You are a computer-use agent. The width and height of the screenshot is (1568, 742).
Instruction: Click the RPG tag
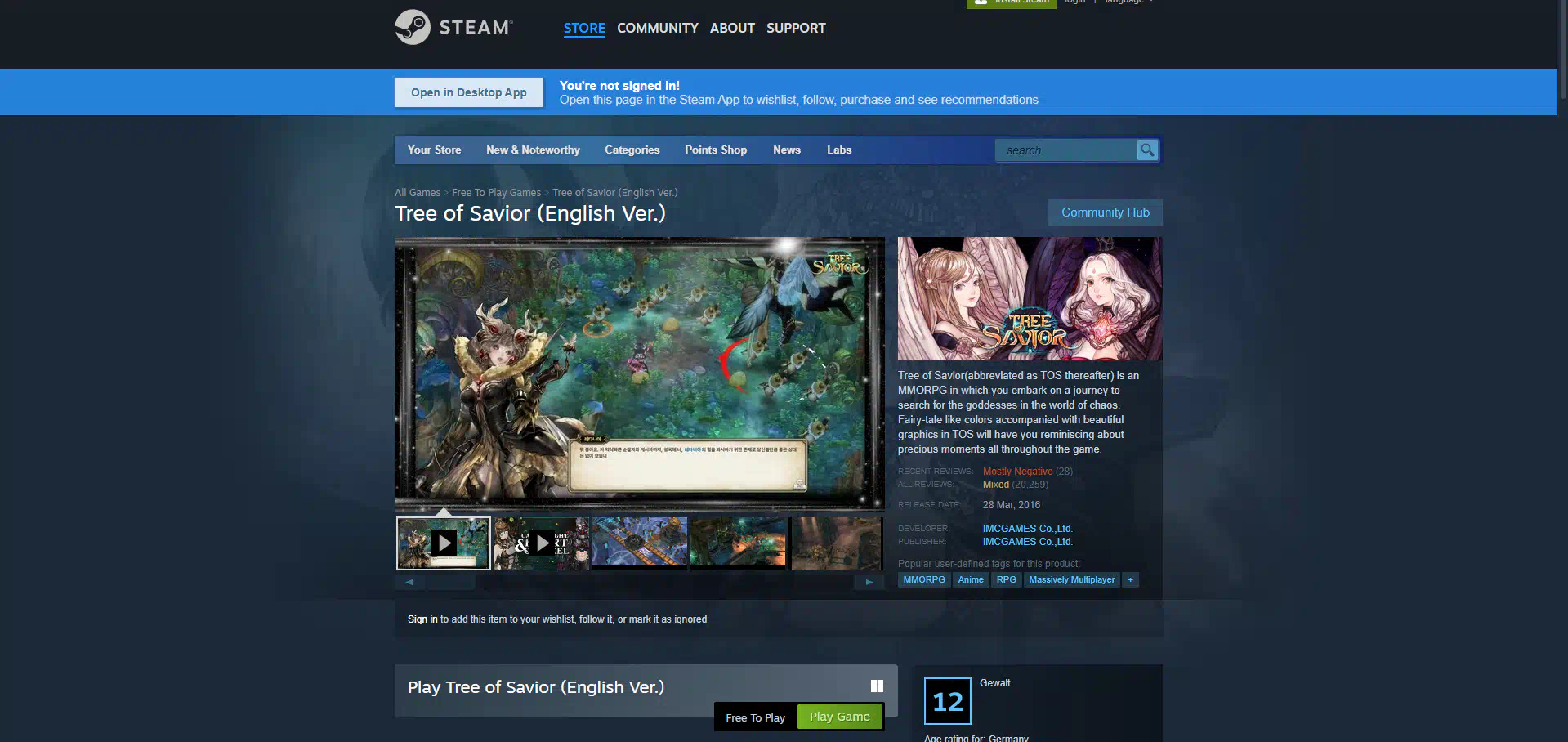click(x=1006, y=579)
